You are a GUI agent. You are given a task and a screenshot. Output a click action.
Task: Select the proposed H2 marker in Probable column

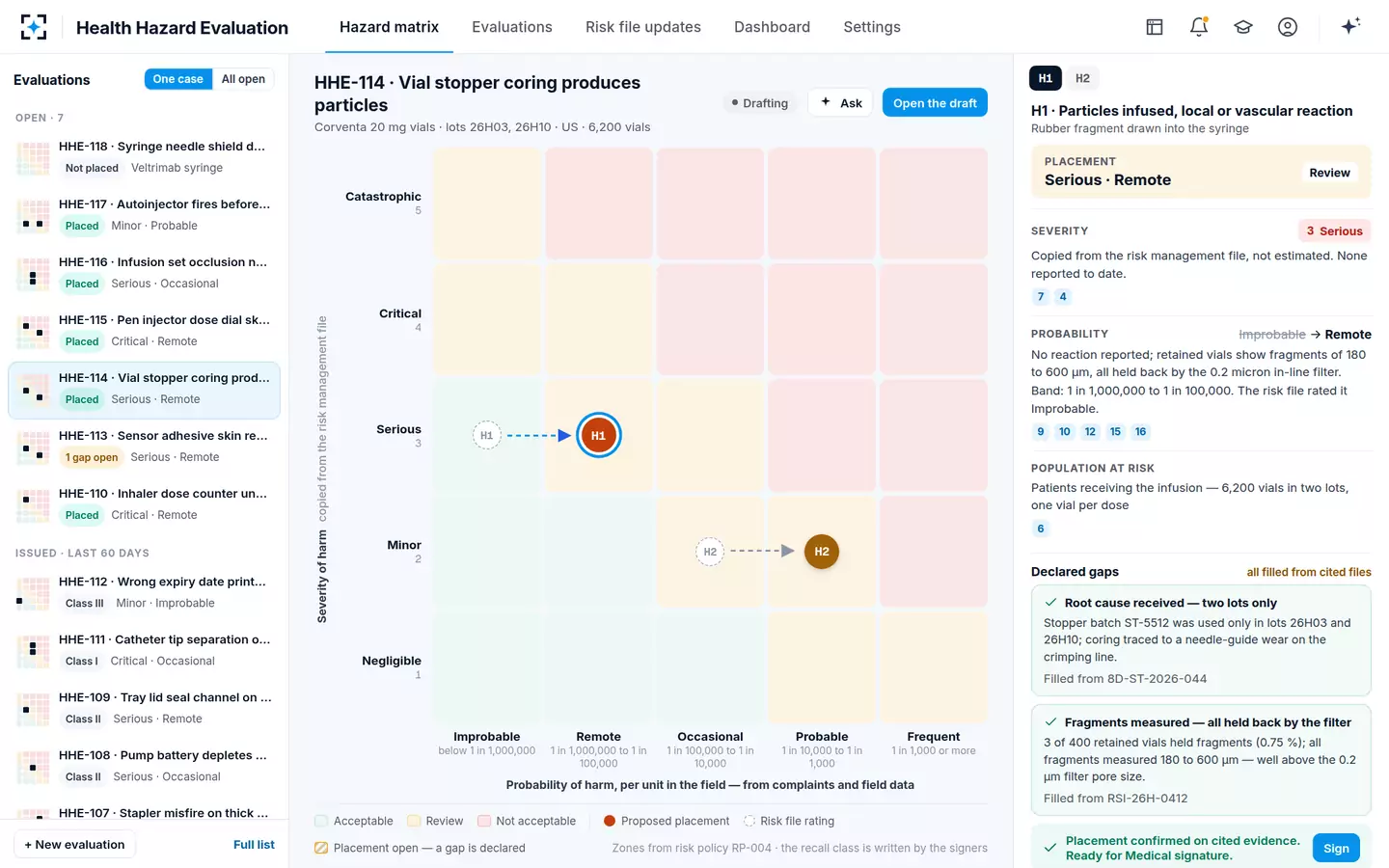[822, 552]
